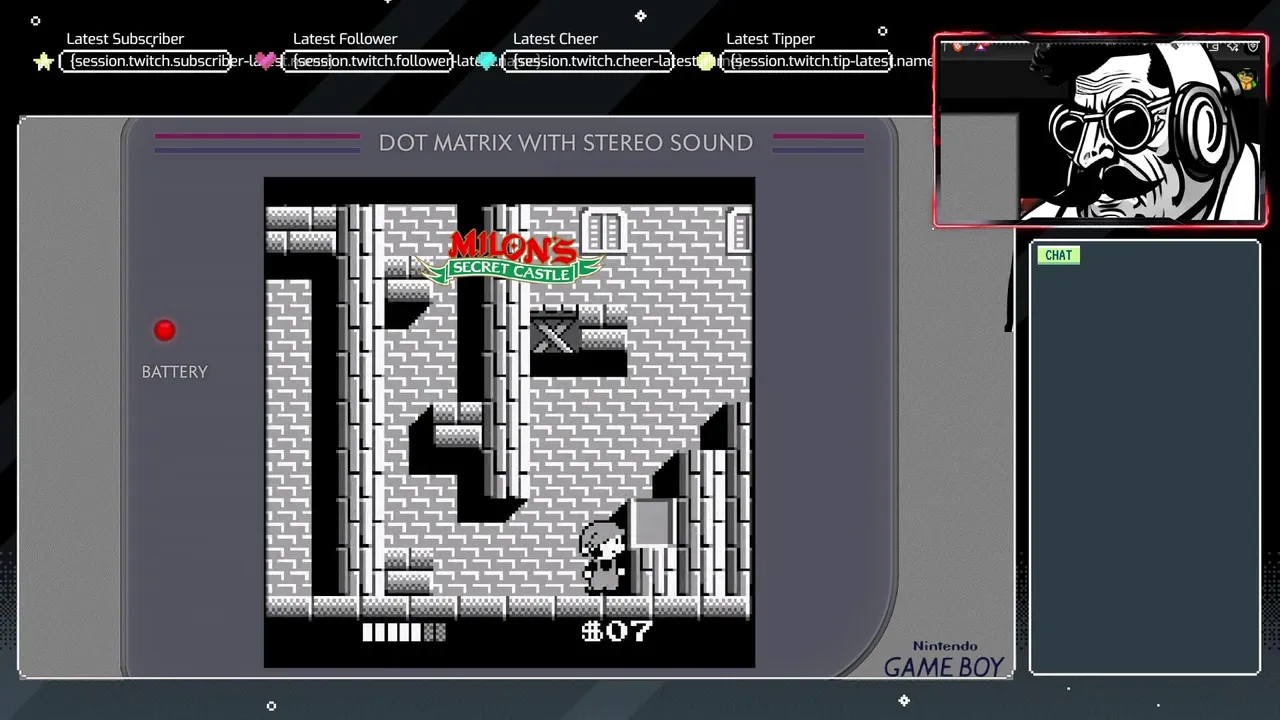Click the shield icon in webcam panel toolbar
Viewport: 1280px width, 720px height.
(1253, 46)
